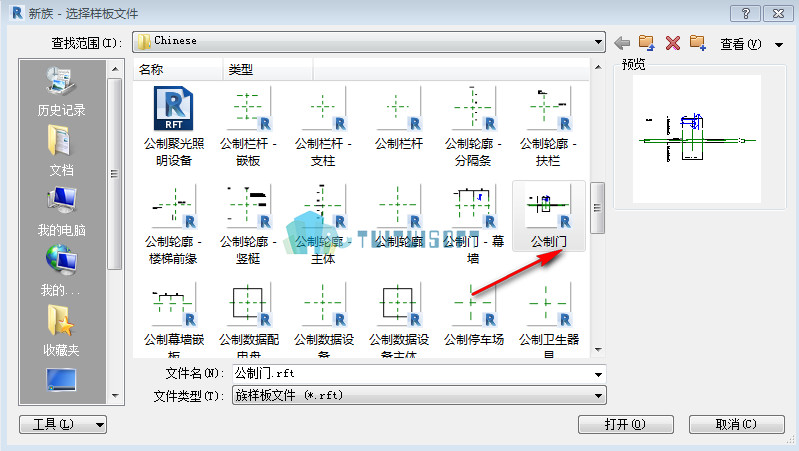Select the 公制门 - 幕墙 template
799x451 pixels.
(x=473, y=225)
